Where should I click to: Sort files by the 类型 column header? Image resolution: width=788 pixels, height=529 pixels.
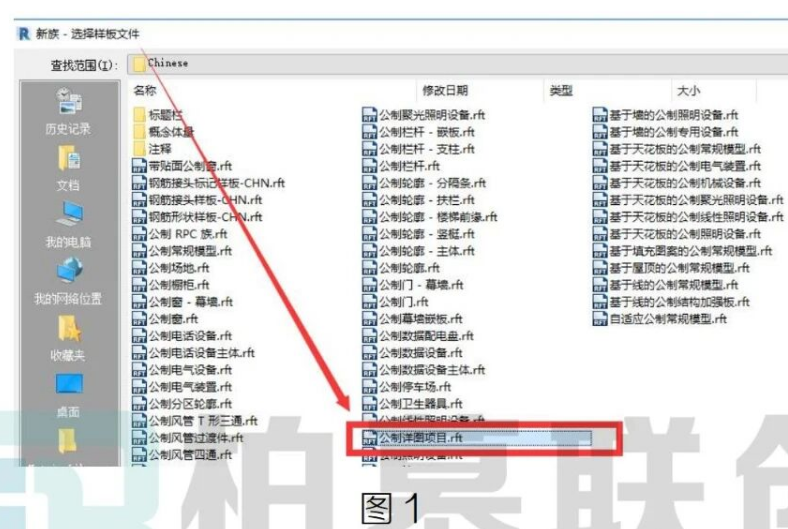click(x=561, y=90)
